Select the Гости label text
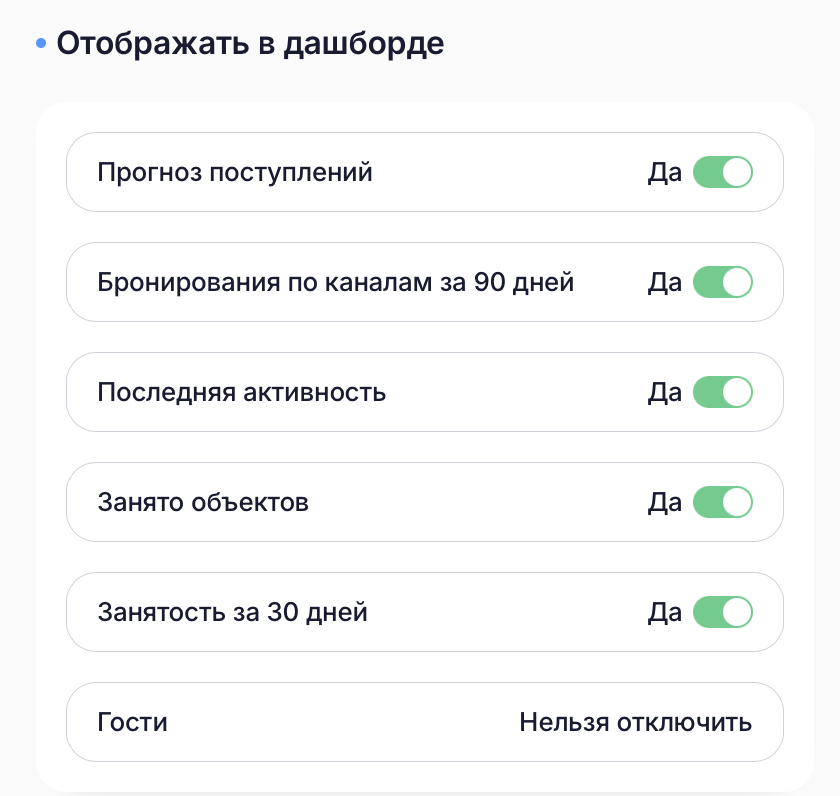 [132, 722]
